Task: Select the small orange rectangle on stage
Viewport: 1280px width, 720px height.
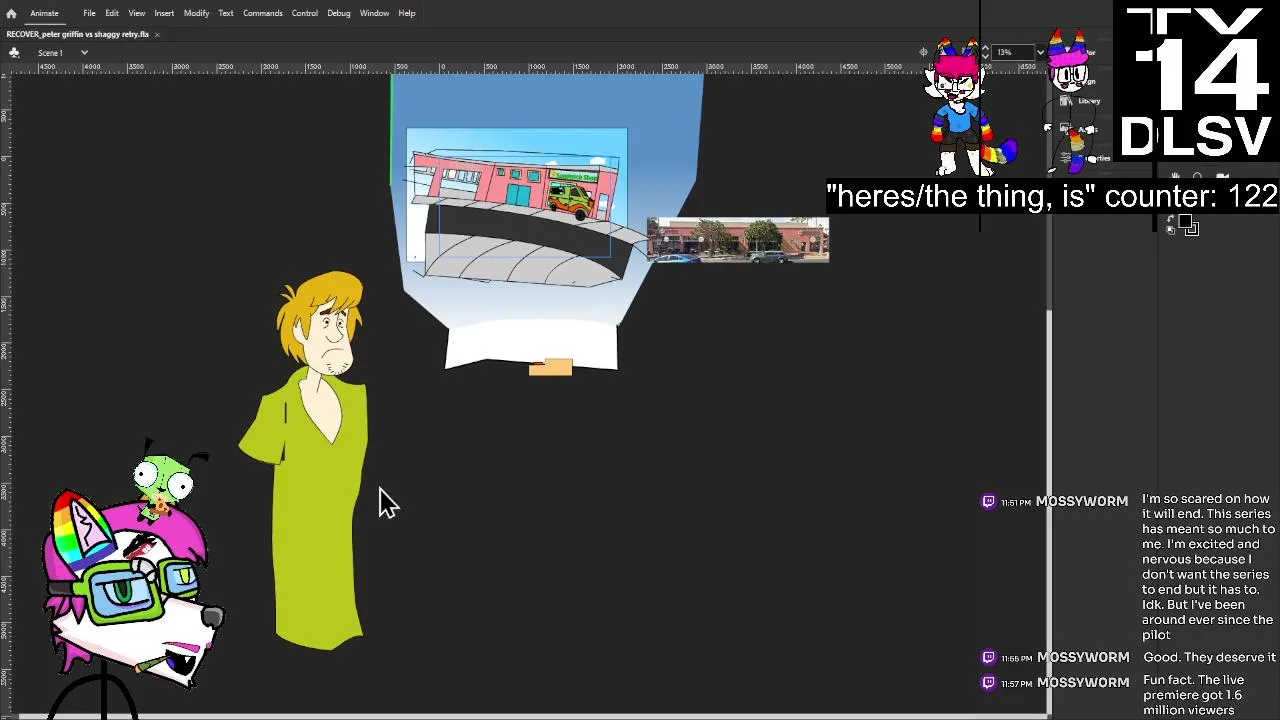Action: 551,368
